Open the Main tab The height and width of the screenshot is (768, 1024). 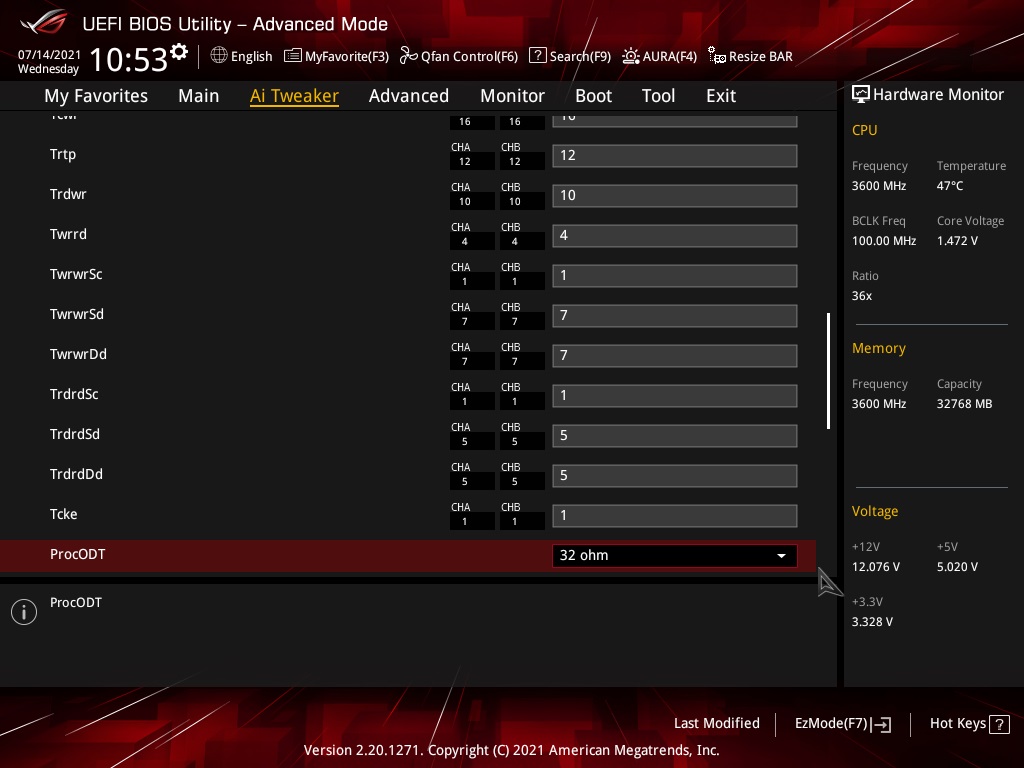[x=199, y=95]
